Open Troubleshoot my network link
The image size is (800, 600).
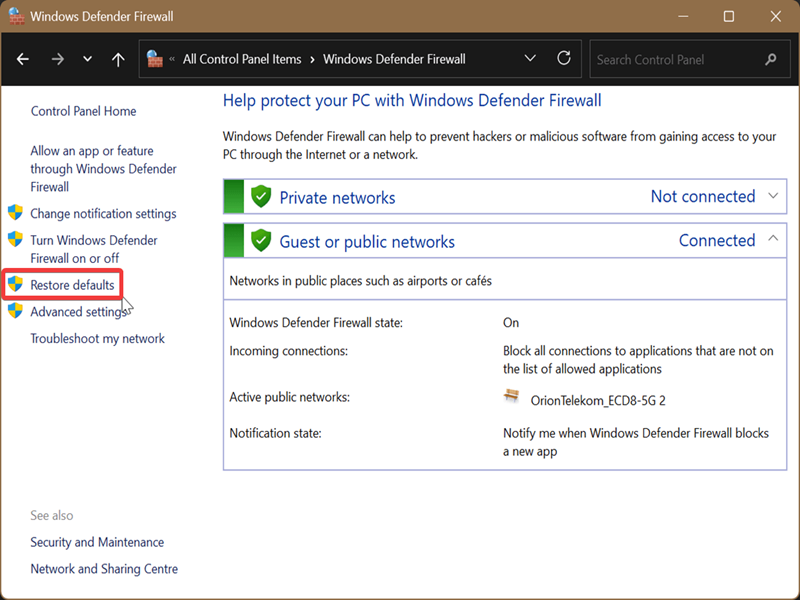(97, 338)
